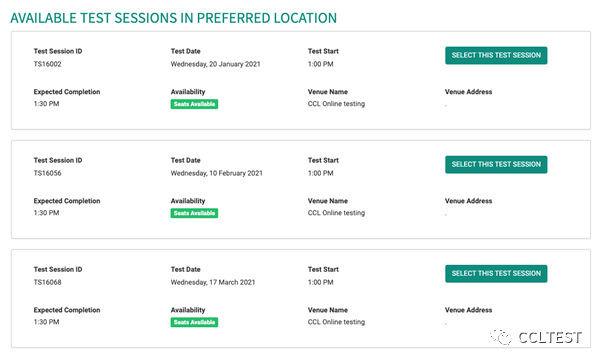Screen dimensions: 601x362
Task: Click session ID TS16002 text
Action: coord(48,64)
